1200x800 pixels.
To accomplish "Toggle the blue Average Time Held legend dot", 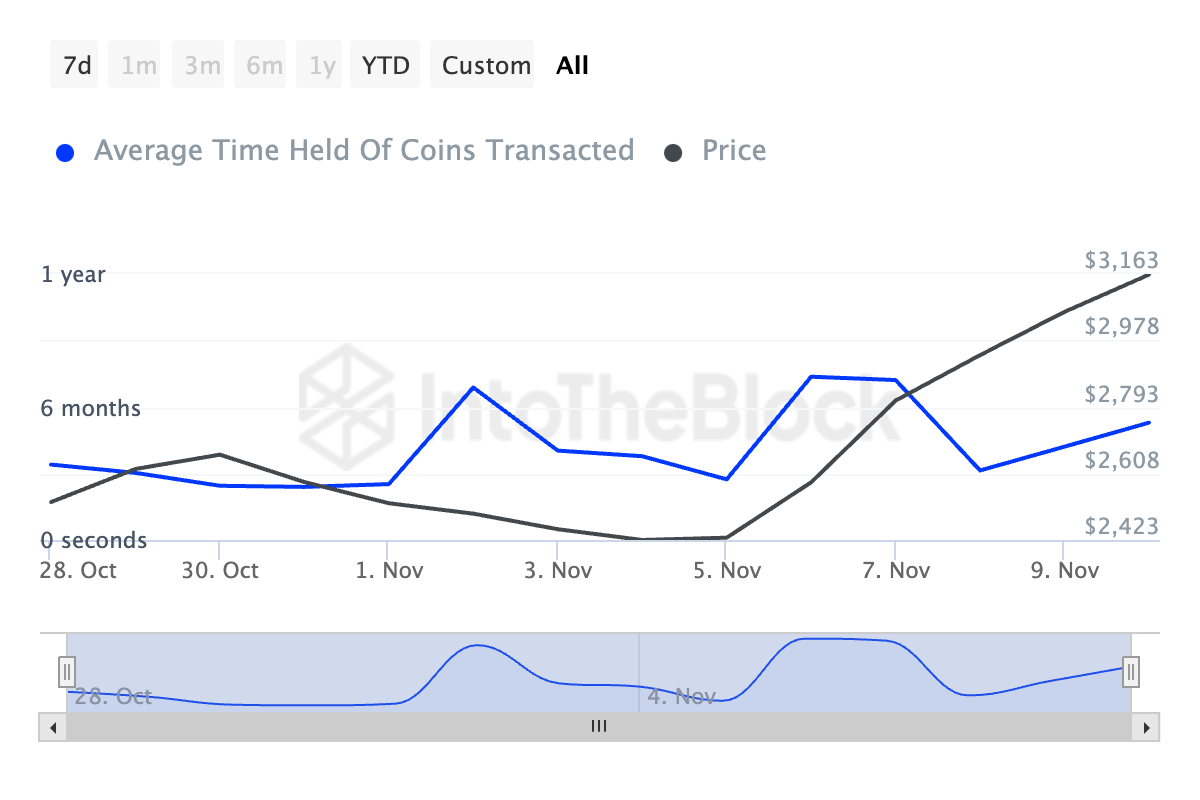I will click(66, 153).
